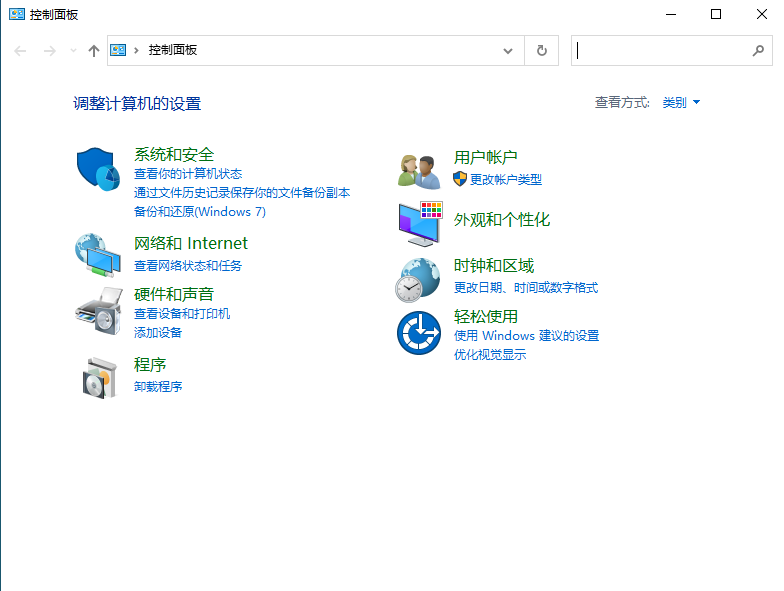Click the 用户帐户 people icon

coord(419,171)
